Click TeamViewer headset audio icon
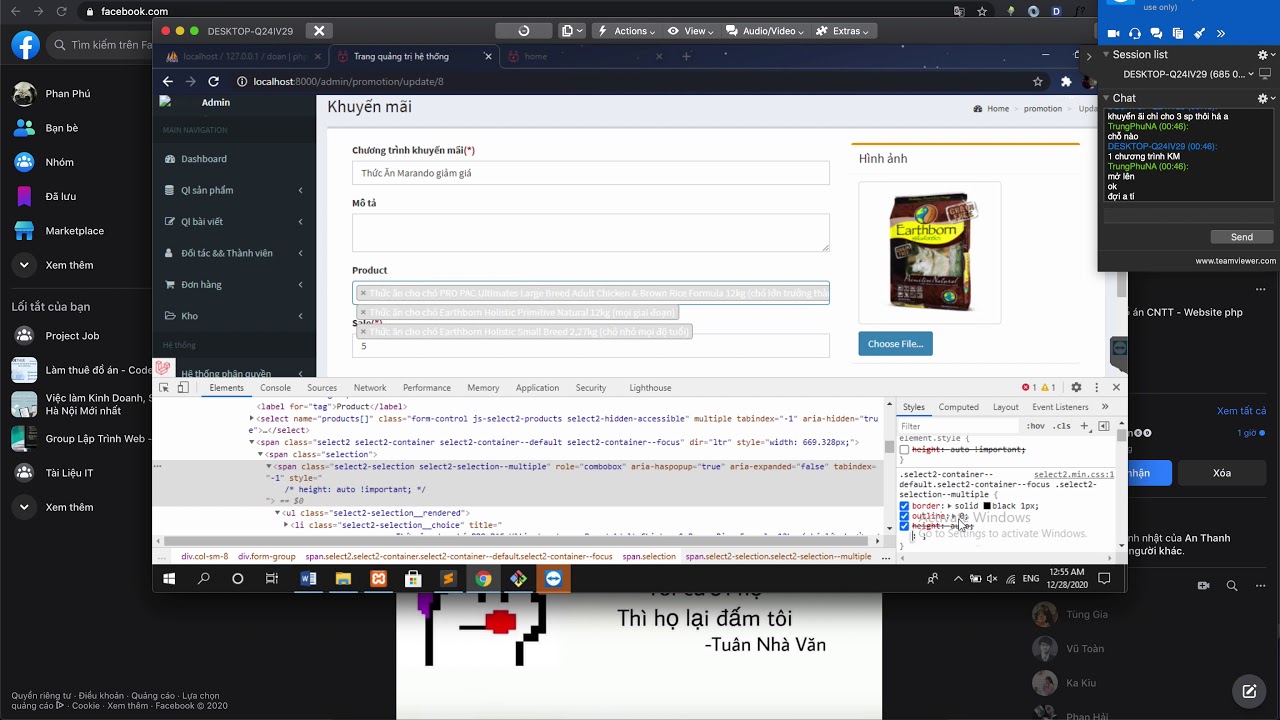This screenshot has width=1280, height=720. click(x=1135, y=34)
